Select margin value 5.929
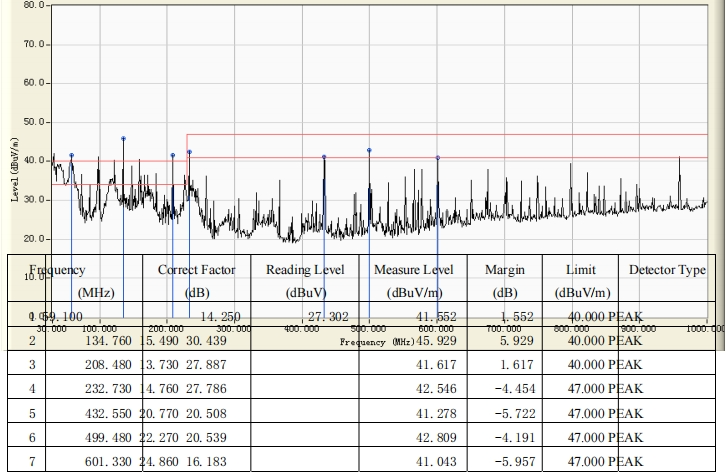 point(517,341)
